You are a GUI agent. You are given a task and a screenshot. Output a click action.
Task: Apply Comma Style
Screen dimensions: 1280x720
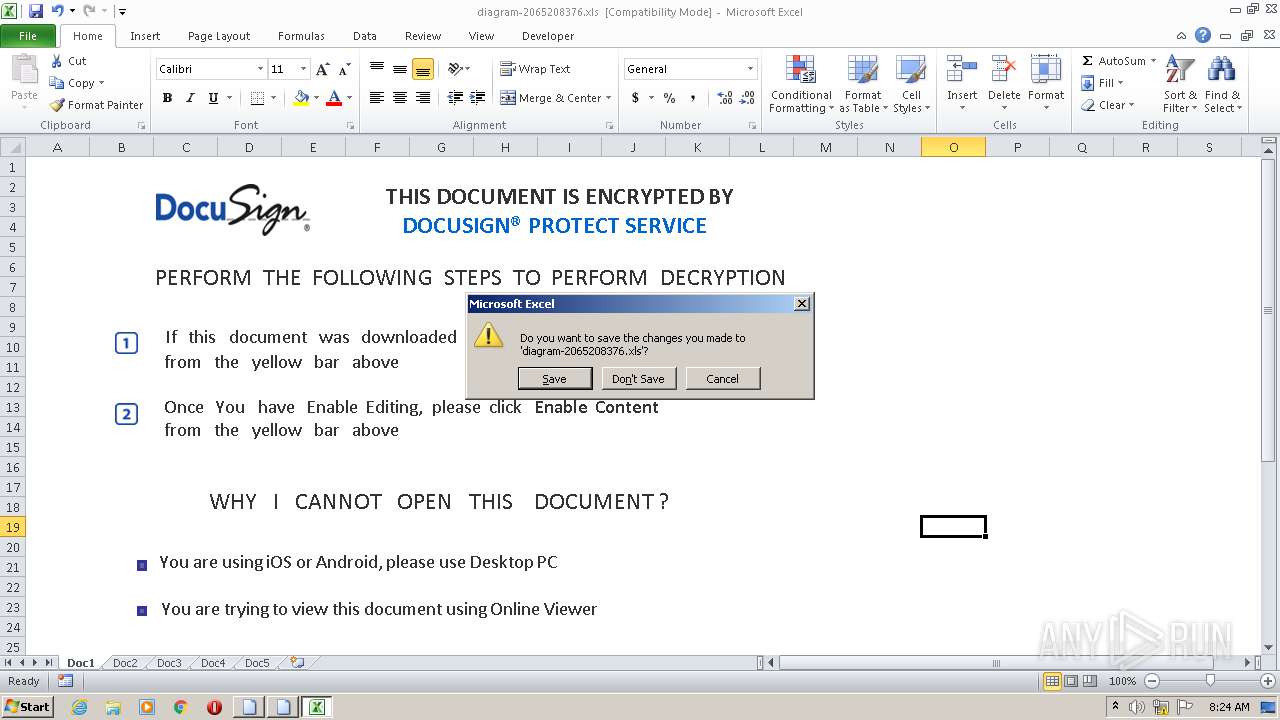pyautogui.click(x=692, y=98)
